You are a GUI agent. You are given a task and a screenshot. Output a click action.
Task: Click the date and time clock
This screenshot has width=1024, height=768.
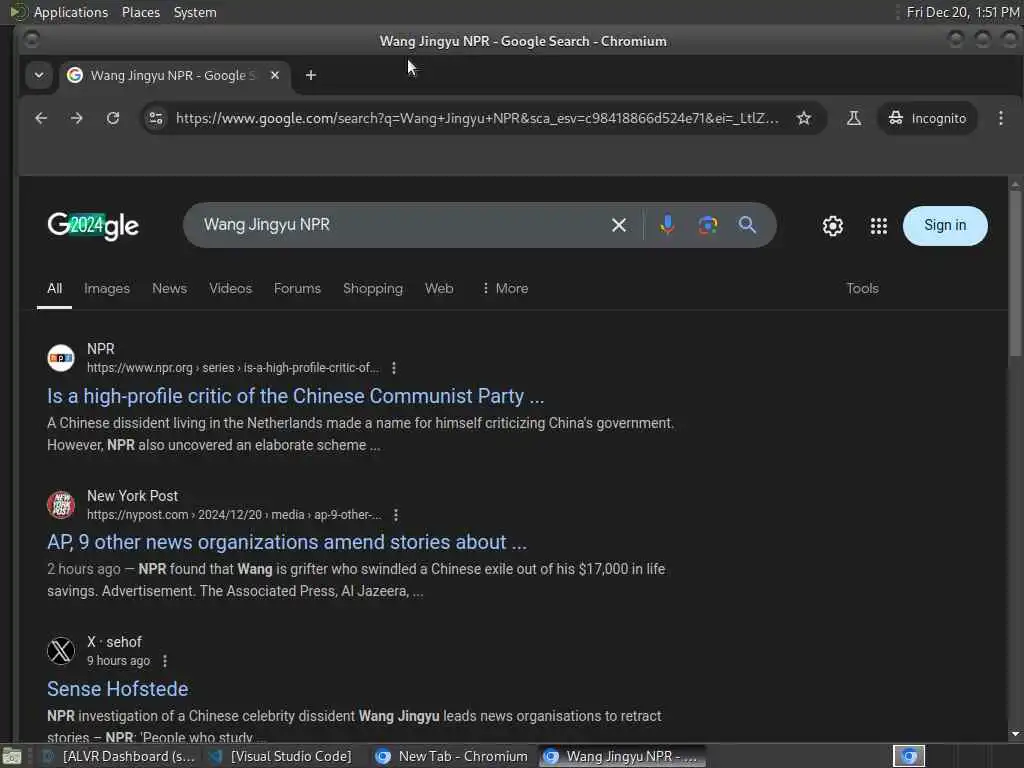tap(963, 12)
